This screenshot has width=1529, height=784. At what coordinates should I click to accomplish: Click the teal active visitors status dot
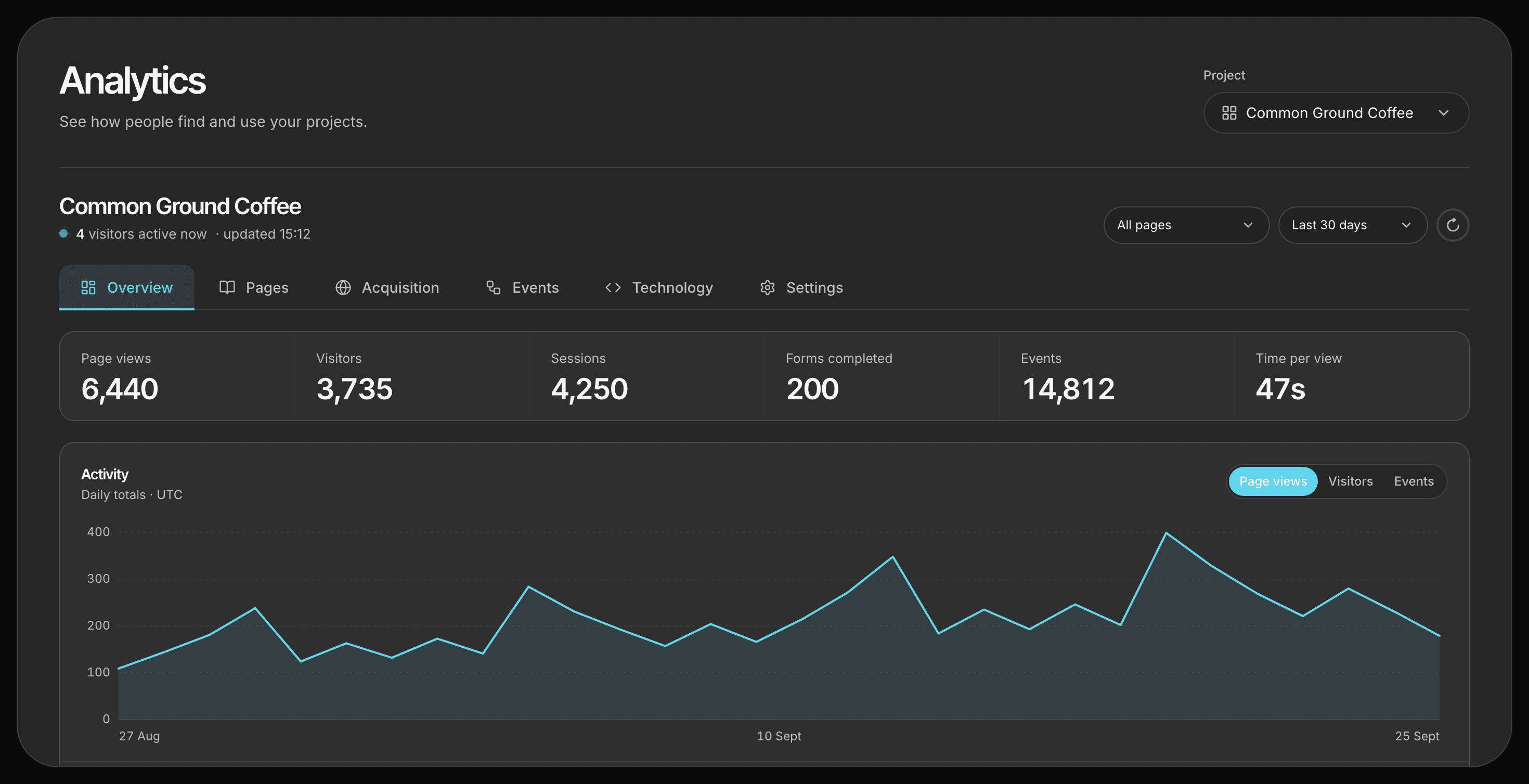click(63, 233)
